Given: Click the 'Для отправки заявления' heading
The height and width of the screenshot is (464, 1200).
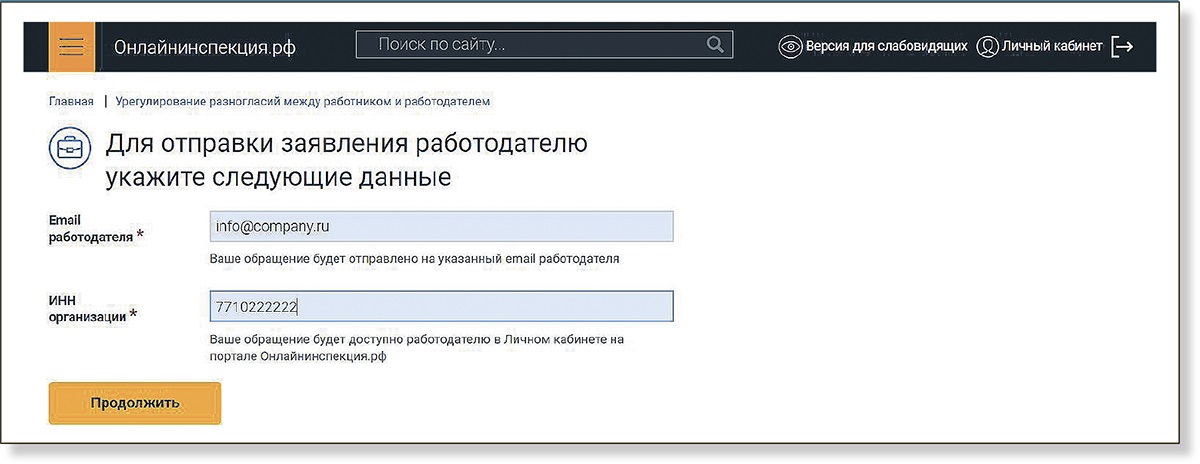Looking at the screenshot, I should coord(346,160).
